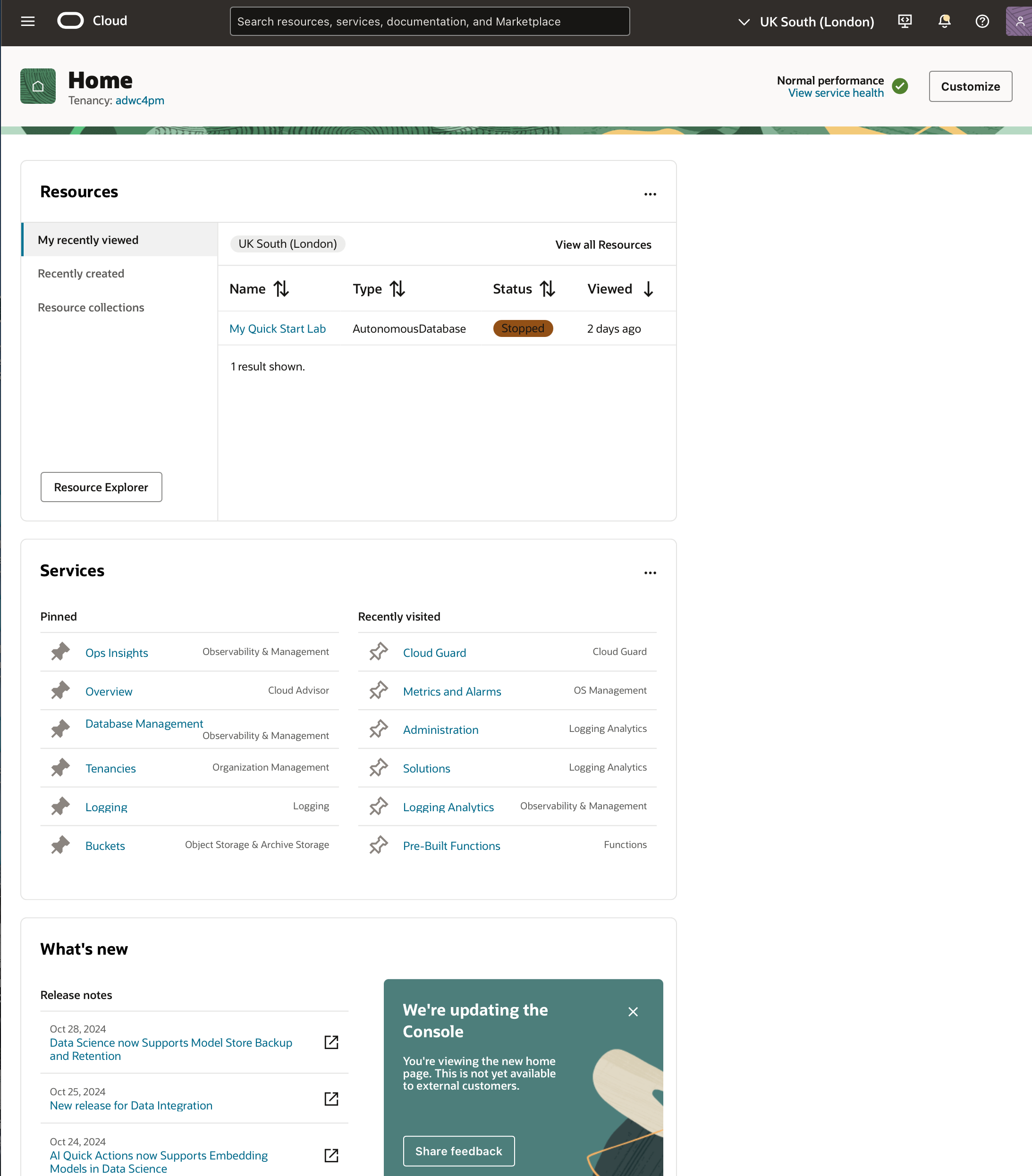1032x1176 pixels.
Task: Open the My Quick Start Lab resource
Action: point(278,328)
